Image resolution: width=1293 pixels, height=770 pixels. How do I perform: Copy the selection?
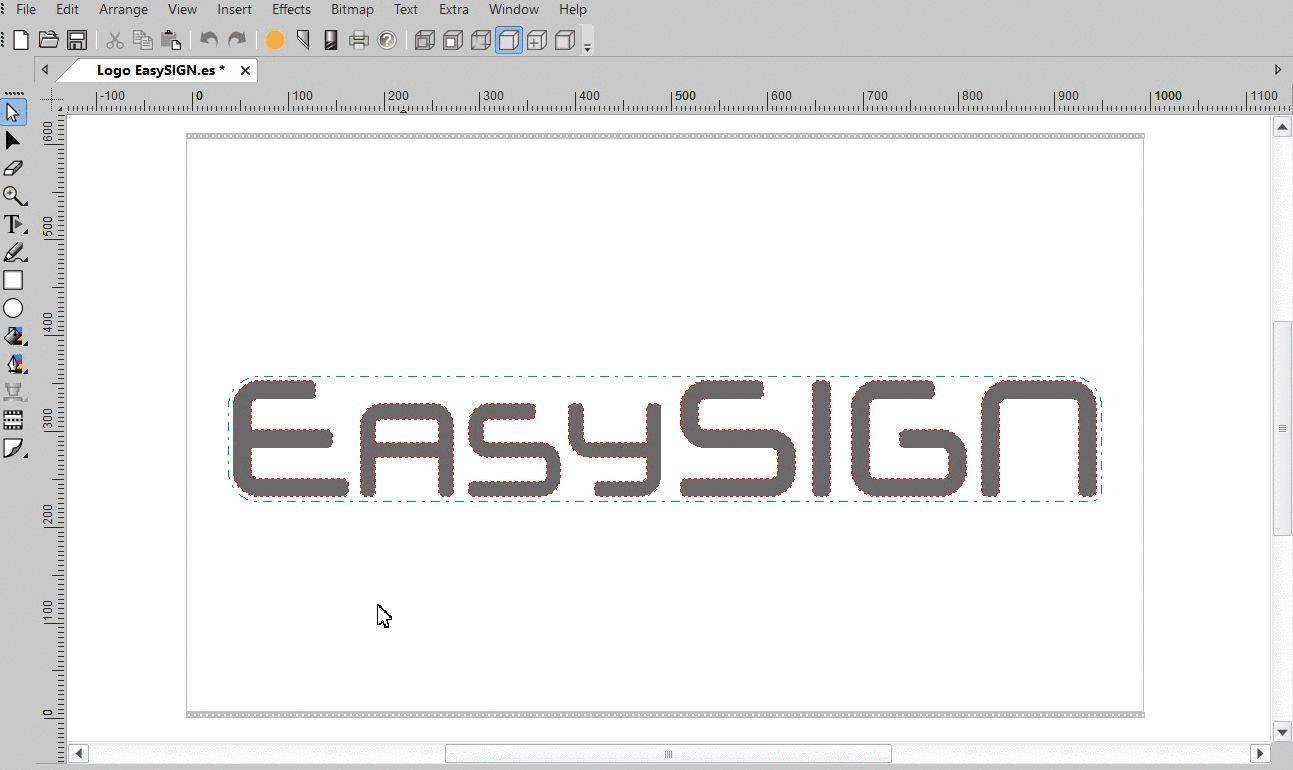pyautogui.click(x=143, y=40)
